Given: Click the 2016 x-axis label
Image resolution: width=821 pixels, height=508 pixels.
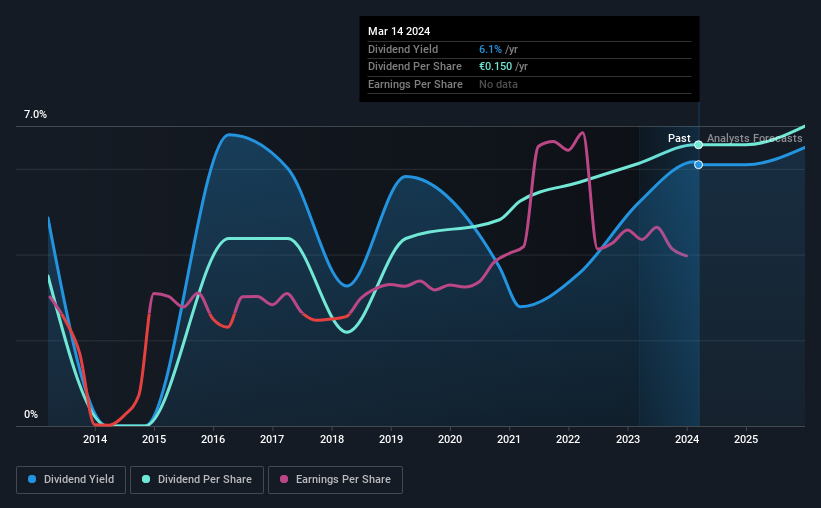Looking at the screenshot, I should 213,439.
